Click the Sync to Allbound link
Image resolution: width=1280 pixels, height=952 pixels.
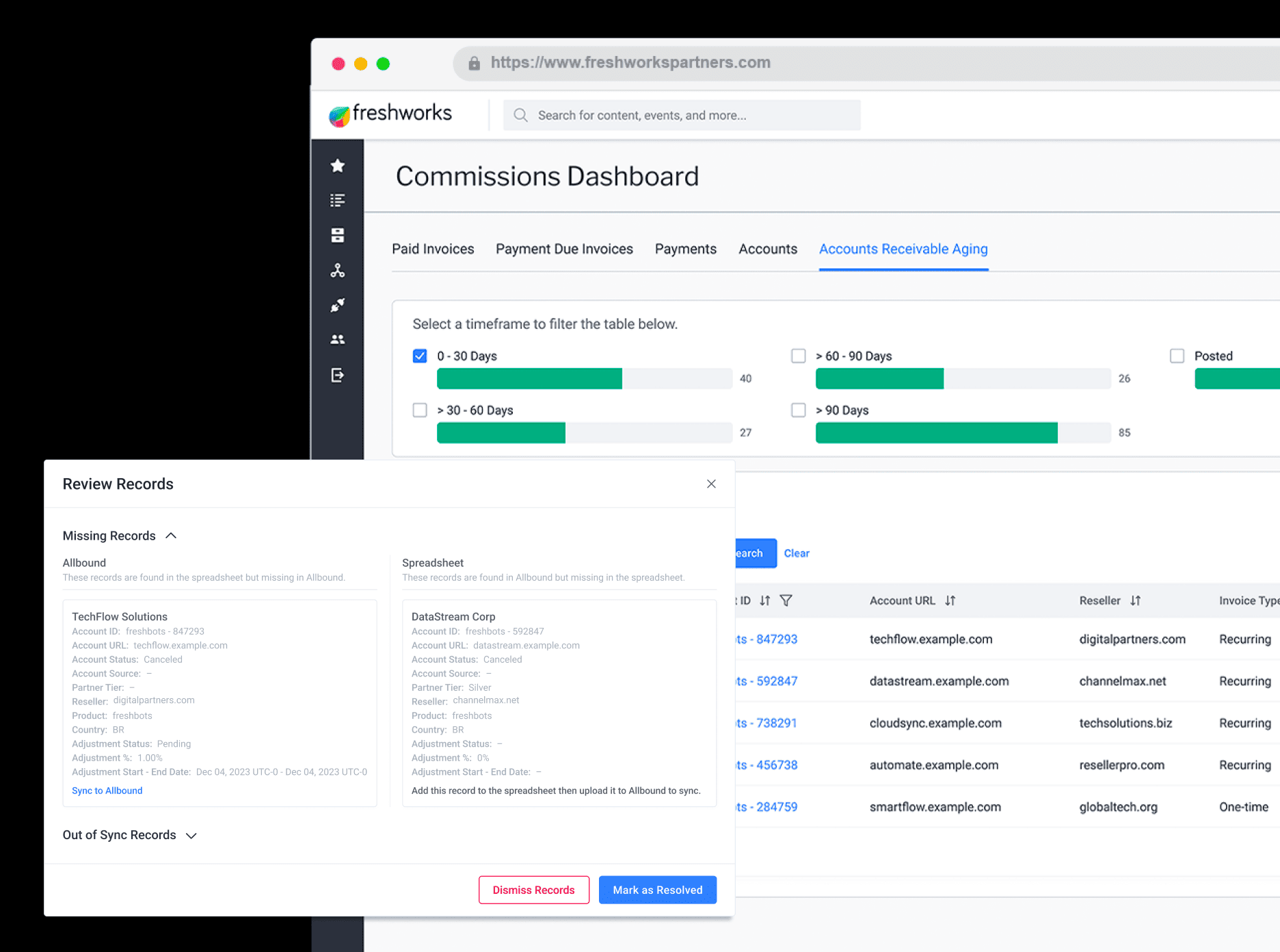(107, 791)
